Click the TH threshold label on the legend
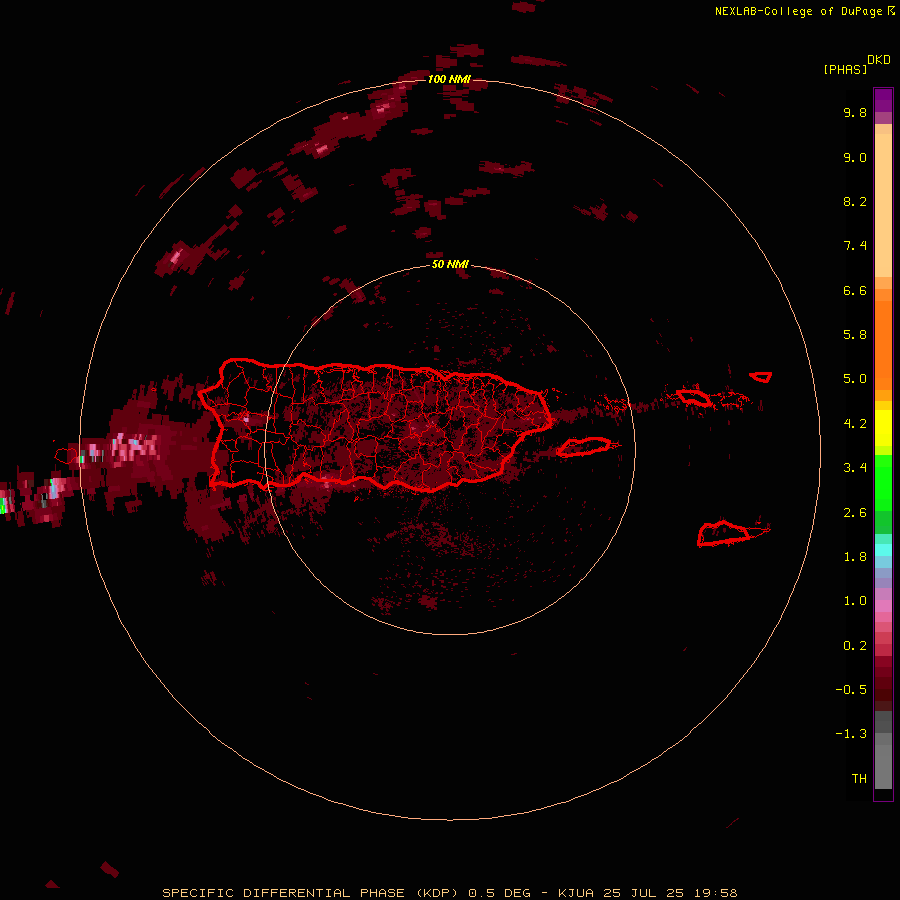 coord(859,779)
